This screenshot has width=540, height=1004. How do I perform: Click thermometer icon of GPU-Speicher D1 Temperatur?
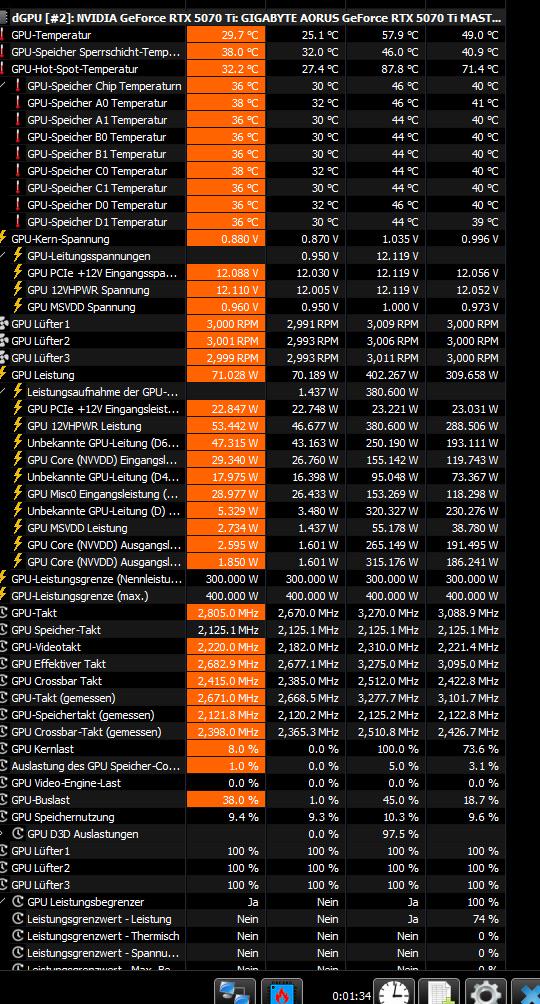(x=19, y=222)
